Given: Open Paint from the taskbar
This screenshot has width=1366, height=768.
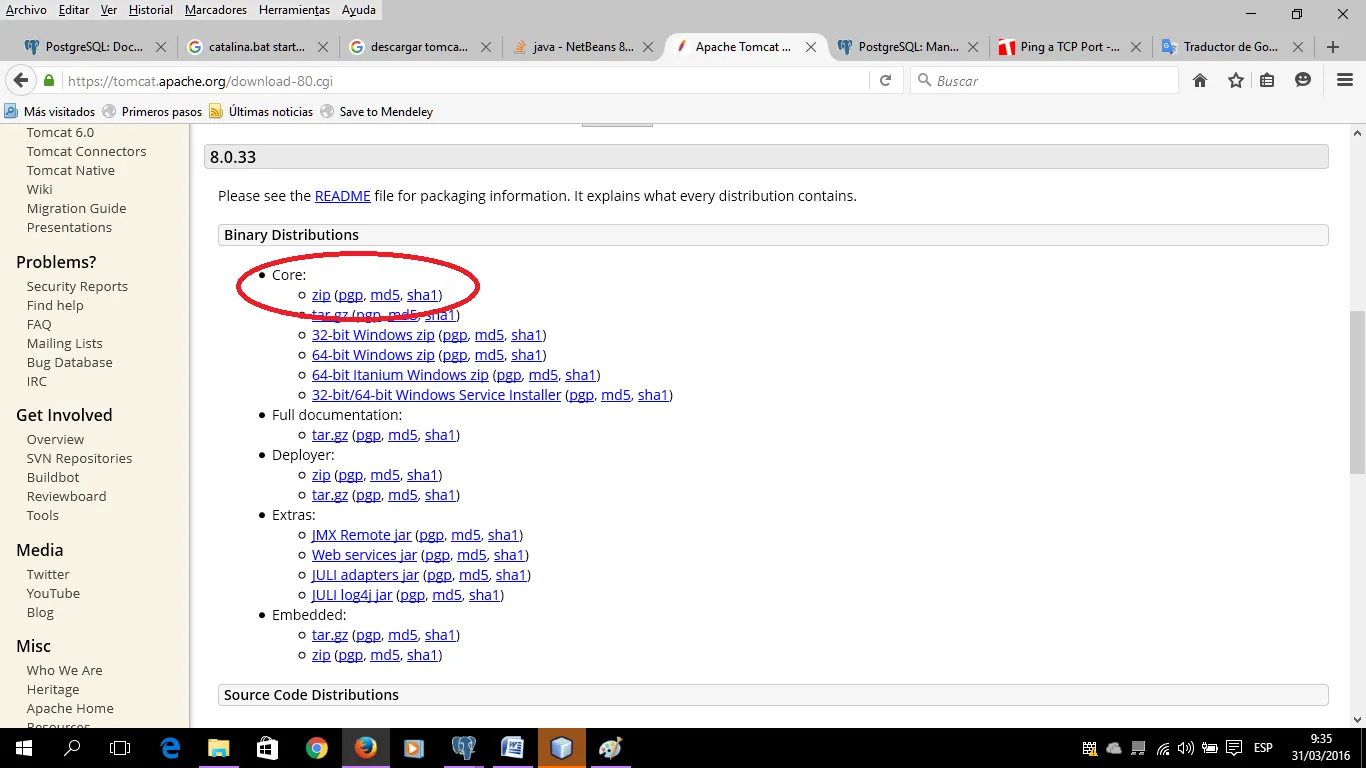Looking at the screenshot, I should coord(610,748).
